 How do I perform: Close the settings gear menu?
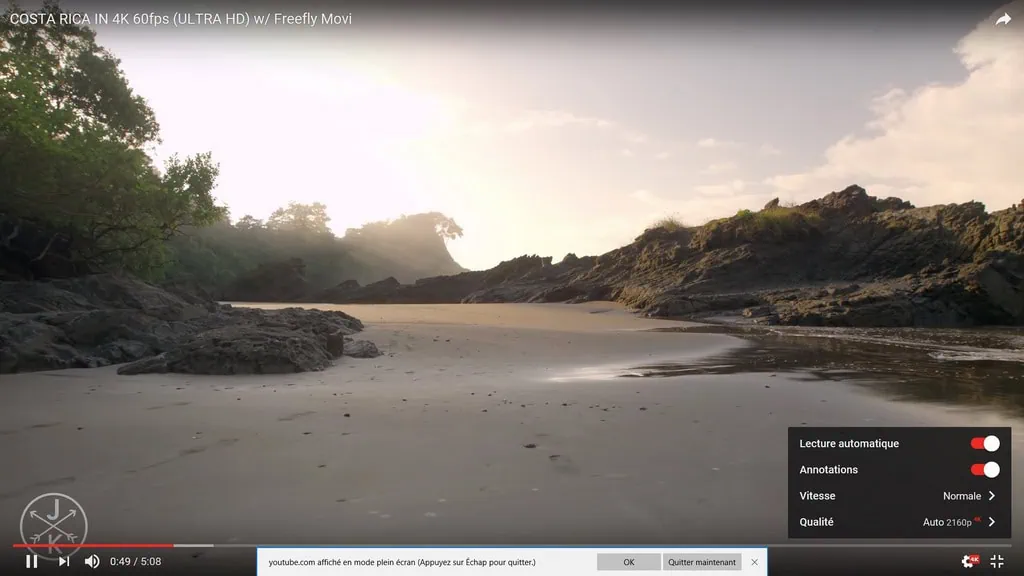(x=968, y=561)
